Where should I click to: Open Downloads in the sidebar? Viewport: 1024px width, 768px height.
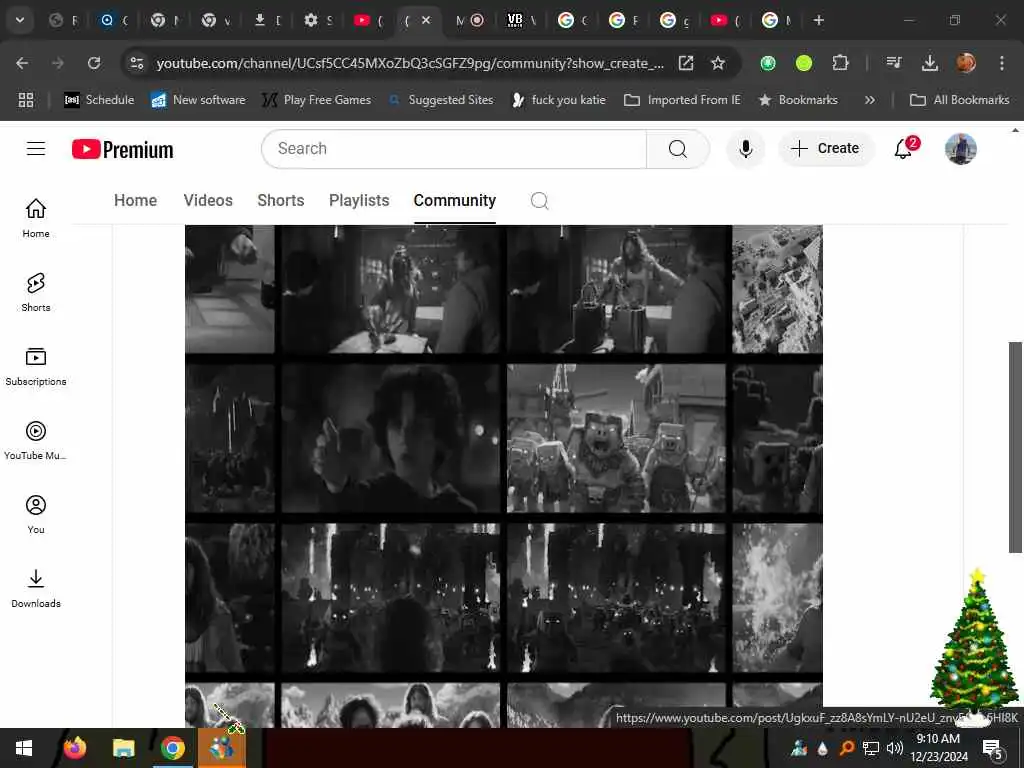[36, 588]
